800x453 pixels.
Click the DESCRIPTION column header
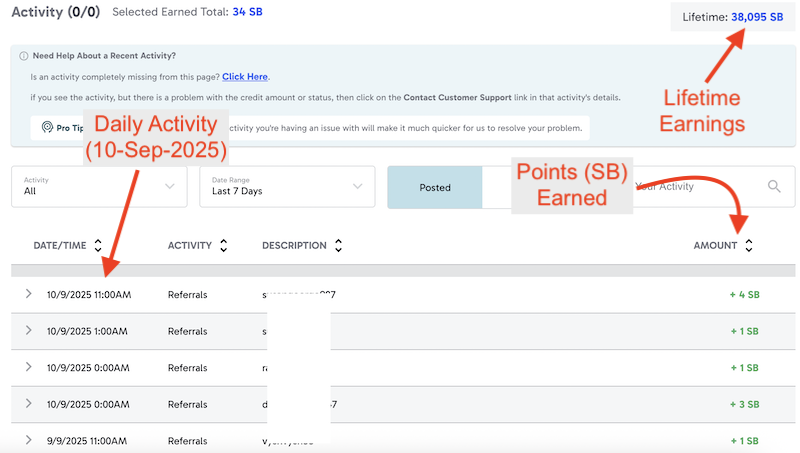point(294,245)
